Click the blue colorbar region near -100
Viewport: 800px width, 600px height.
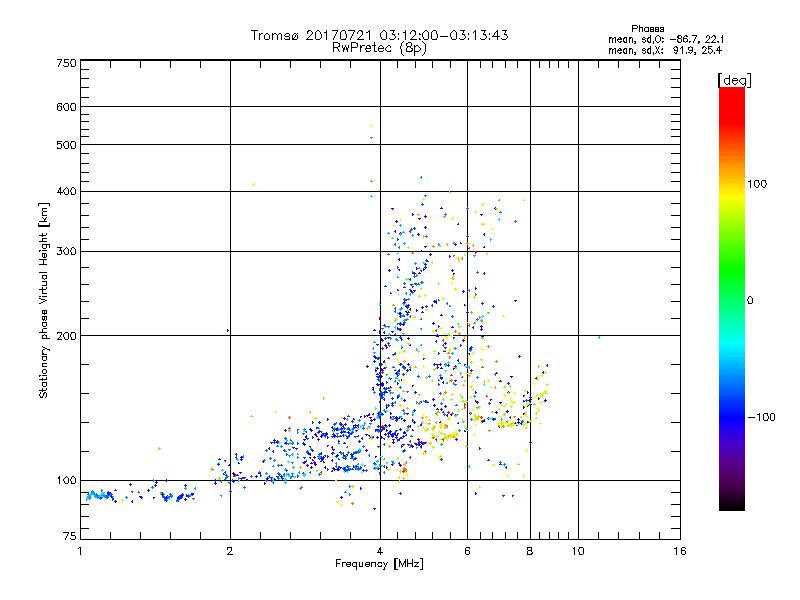tap(732, 416)
